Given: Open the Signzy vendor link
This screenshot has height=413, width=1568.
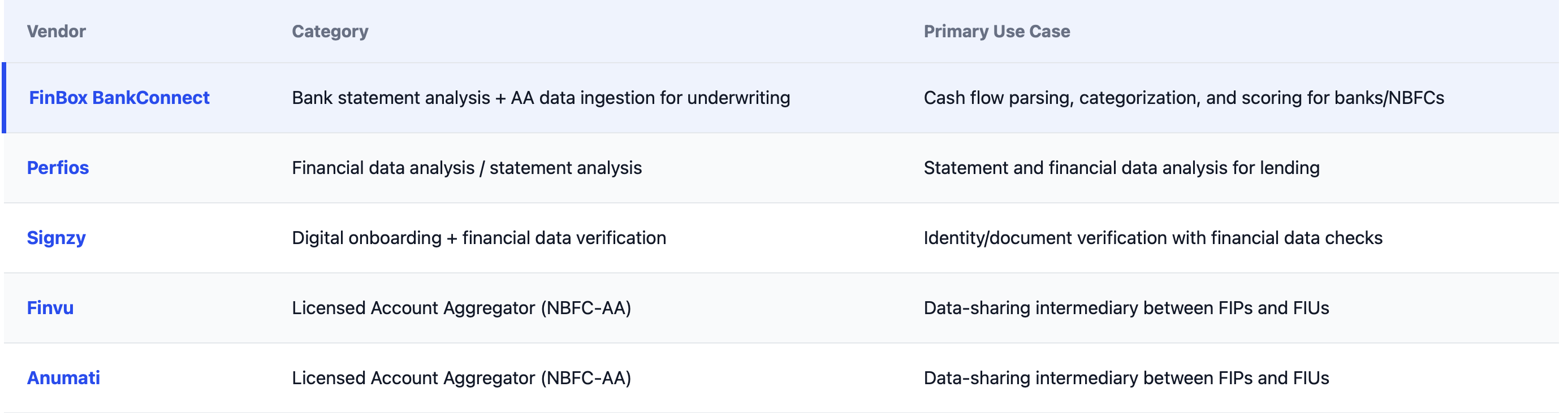Looking at the screenshot, I should click(x=56, y=238).
